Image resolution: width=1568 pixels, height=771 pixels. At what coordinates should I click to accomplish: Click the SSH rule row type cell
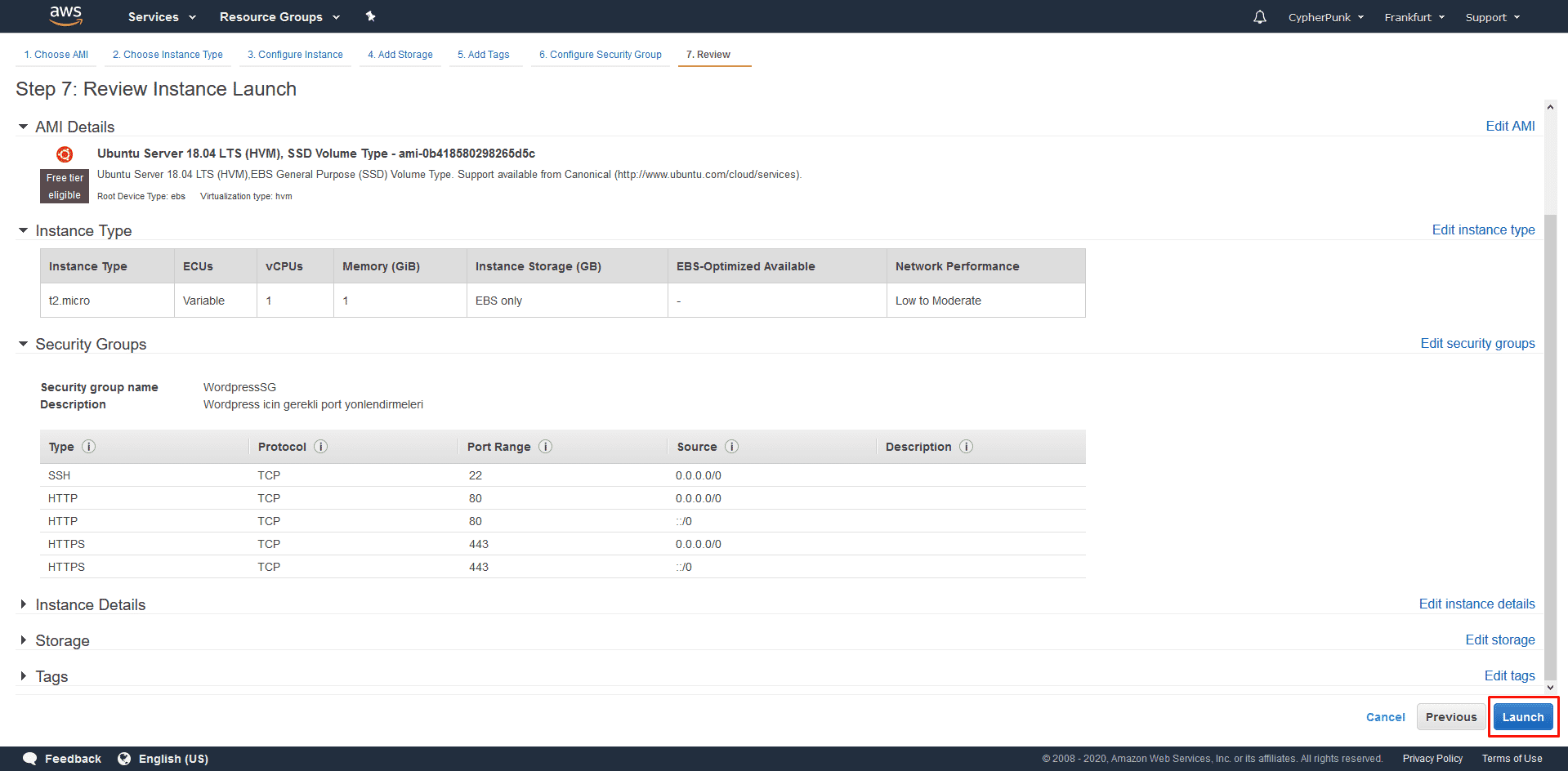click(59, 475)
